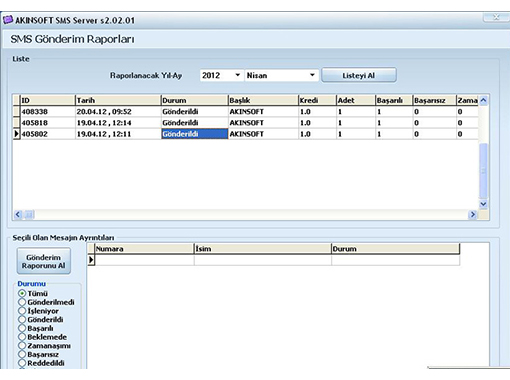The image size is (510, 380).
Task: Click the empty Numara cell in details row
Action: (x=144, y=260)
